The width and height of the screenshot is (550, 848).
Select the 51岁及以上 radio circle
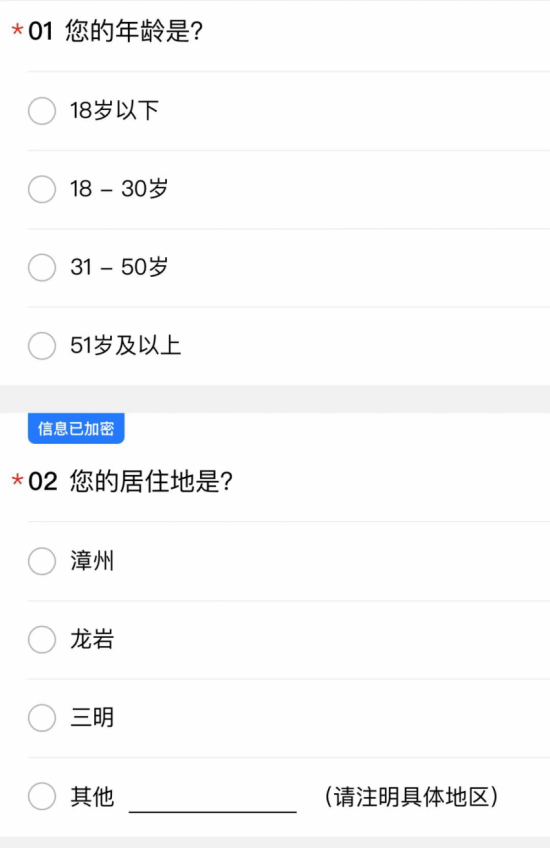pos(42,346)
